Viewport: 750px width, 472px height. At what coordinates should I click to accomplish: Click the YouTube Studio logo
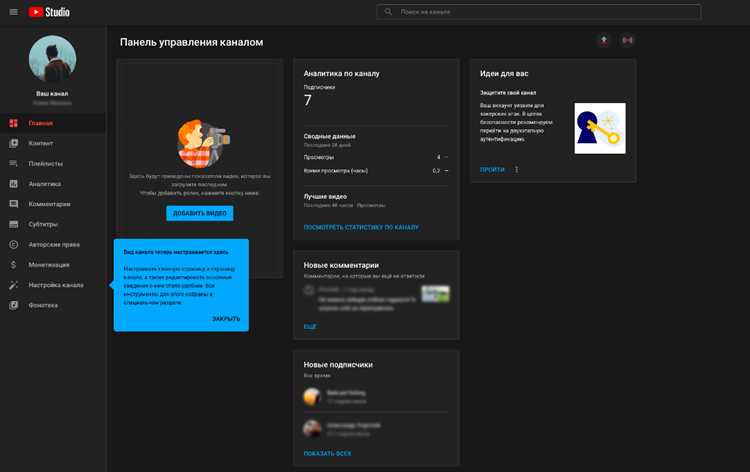point(49,12)
